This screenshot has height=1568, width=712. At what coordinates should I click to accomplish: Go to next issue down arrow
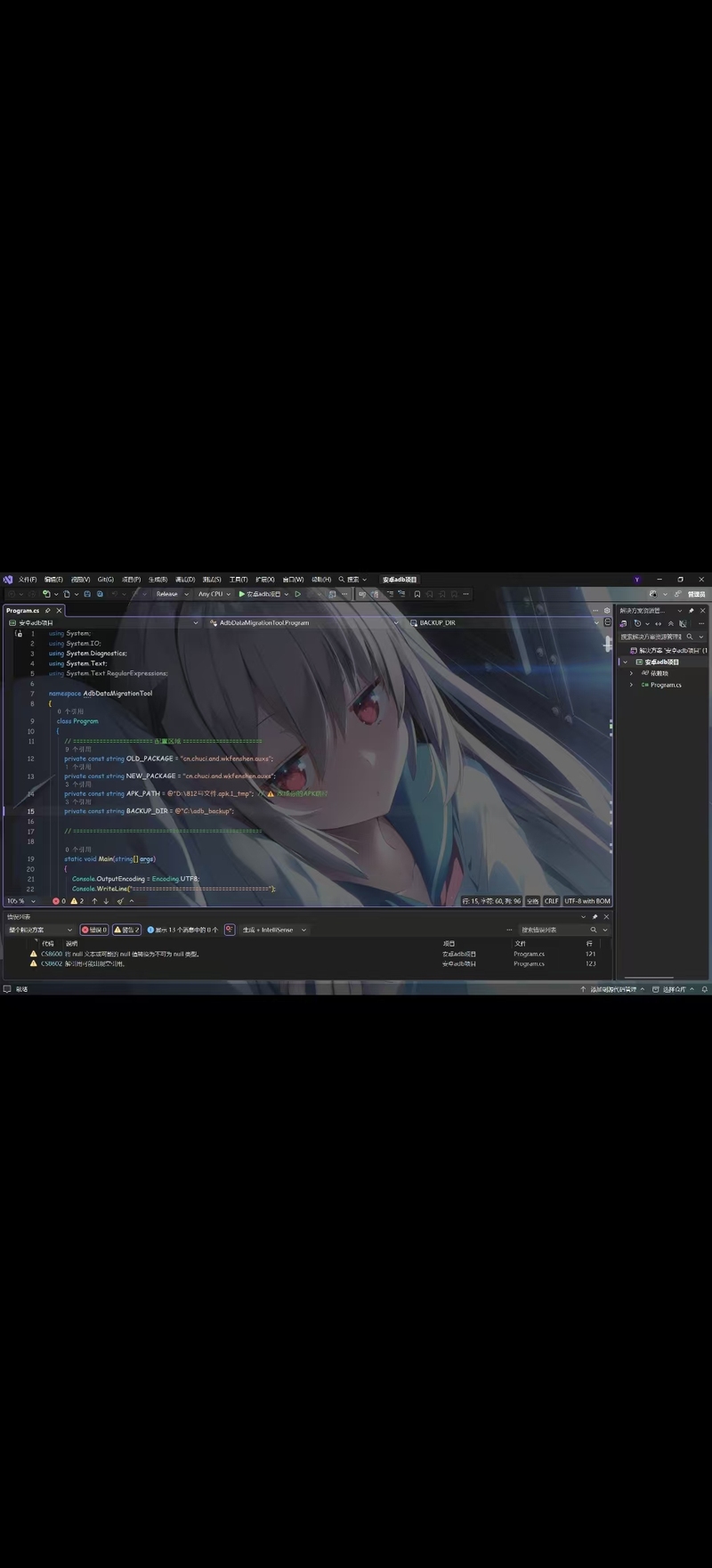pos(106,901)
